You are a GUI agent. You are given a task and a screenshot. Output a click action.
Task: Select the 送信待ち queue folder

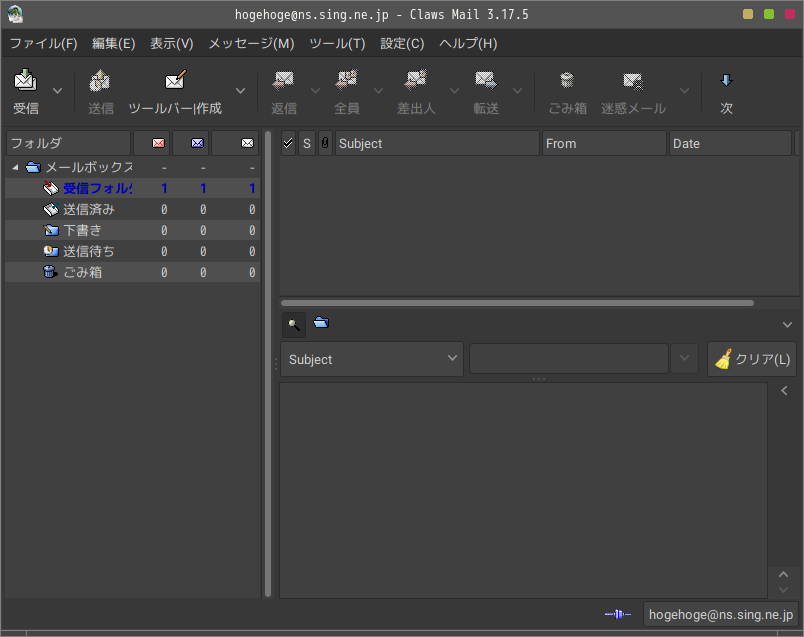coord(132,251)
